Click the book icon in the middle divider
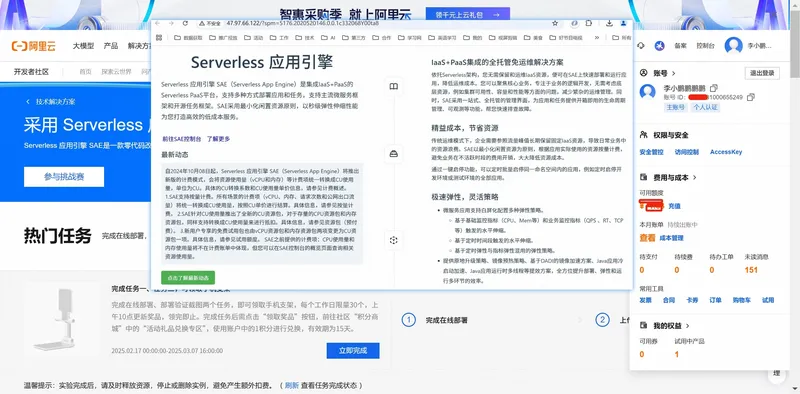The height and width of the screenshot is (394, 800). pos(393,87)
